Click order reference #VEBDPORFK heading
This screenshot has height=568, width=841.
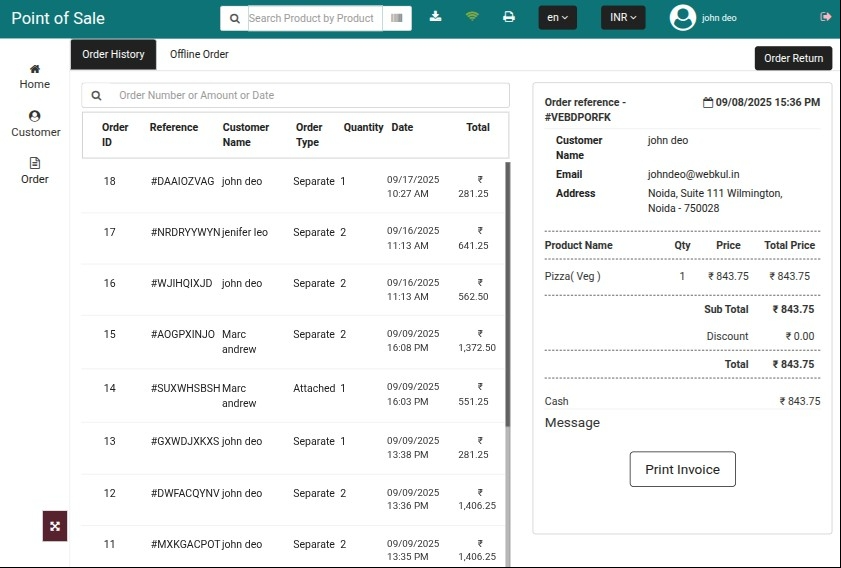[x=585, y=109]
